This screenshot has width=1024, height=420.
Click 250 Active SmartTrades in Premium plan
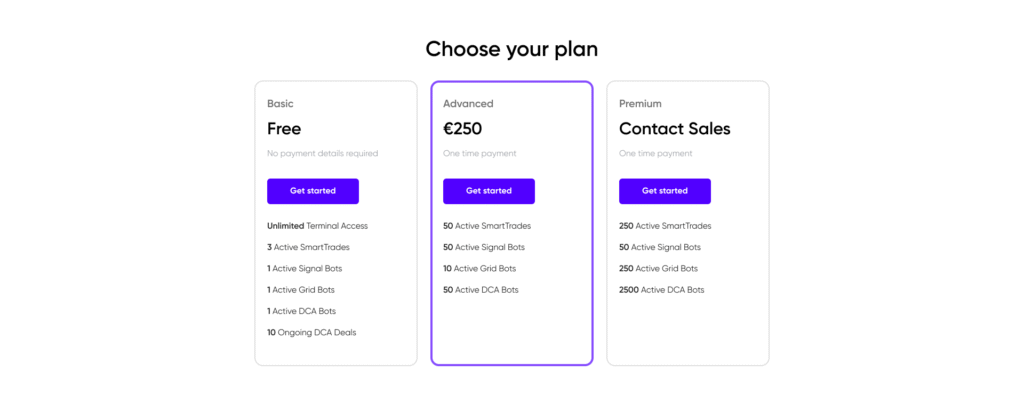[x=665, y=226]
